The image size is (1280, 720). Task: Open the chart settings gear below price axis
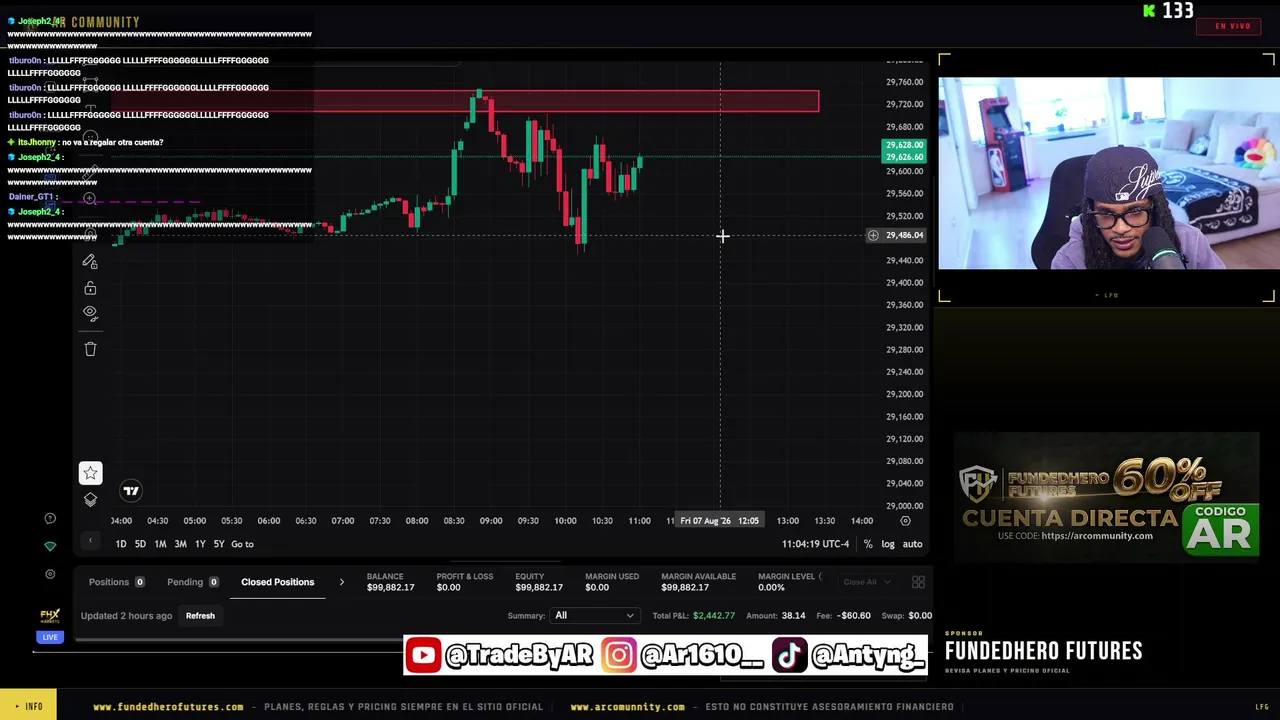(x=905, y=521)
